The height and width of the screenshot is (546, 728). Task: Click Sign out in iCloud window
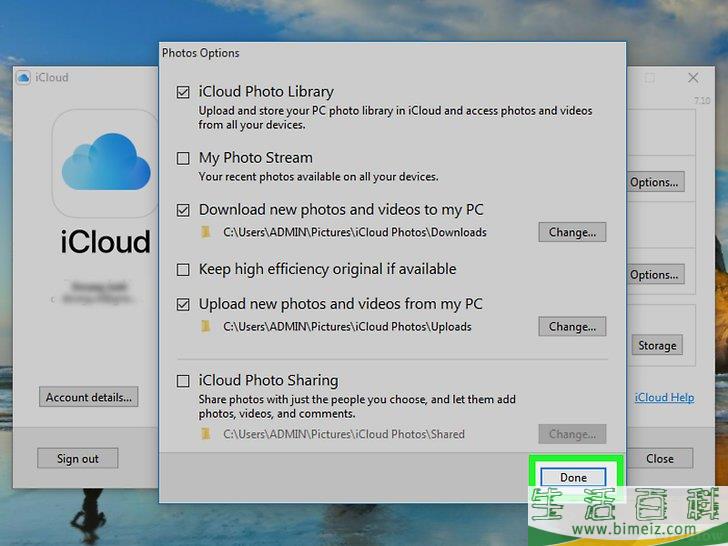point(78,458)
